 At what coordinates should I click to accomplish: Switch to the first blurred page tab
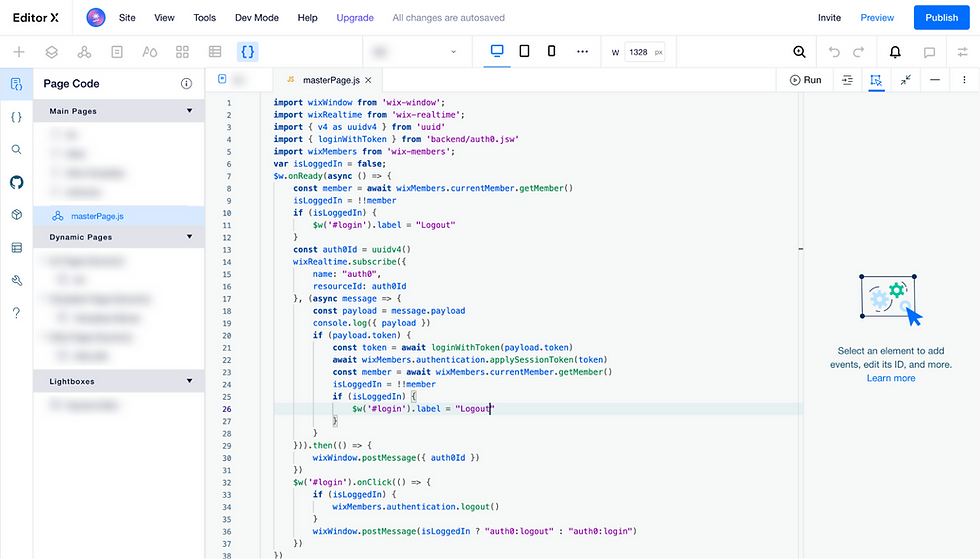pos(238,79)
